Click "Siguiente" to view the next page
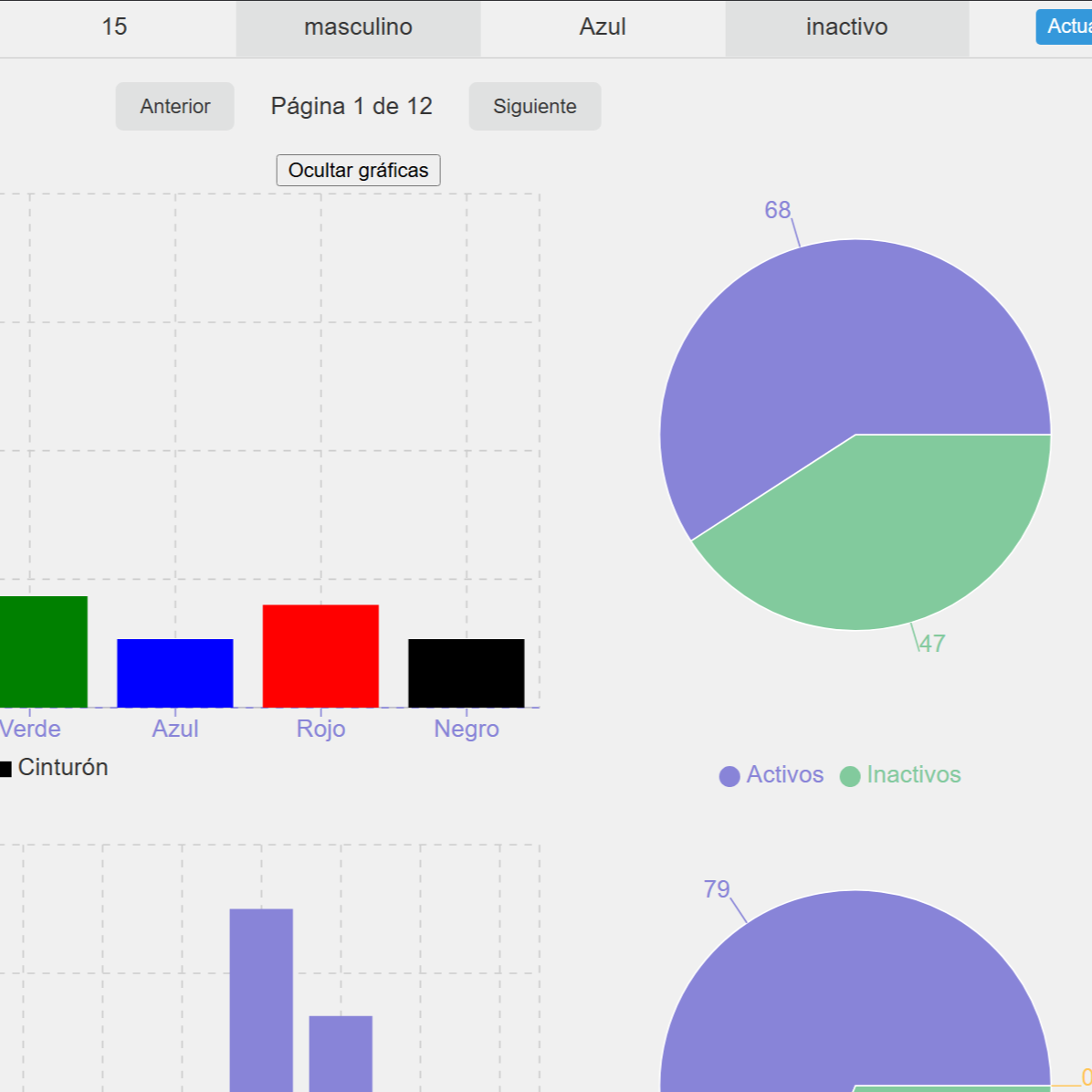The height and width of the screenshot is (1092, 1092). 534,106
